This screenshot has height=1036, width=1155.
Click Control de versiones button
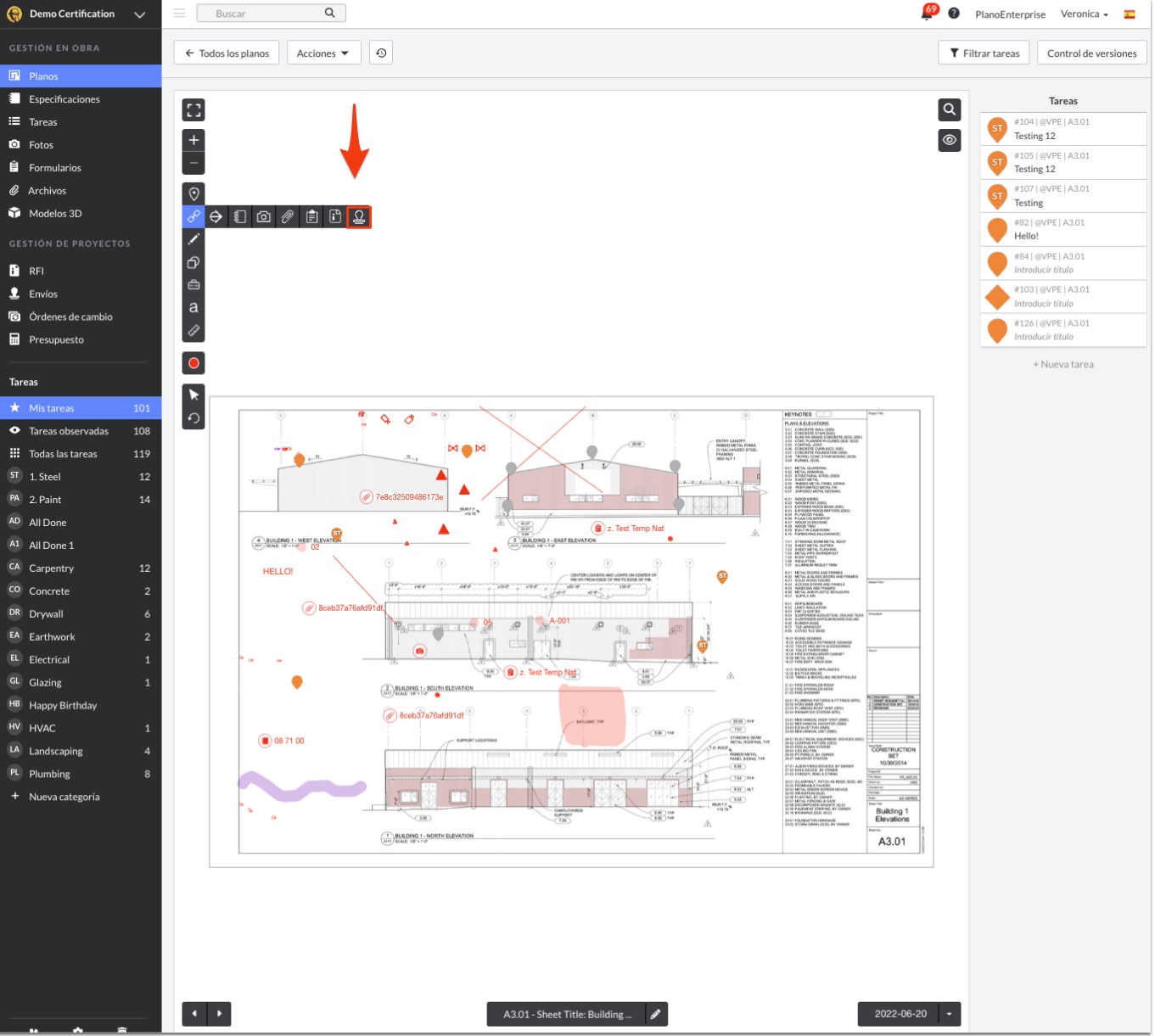[1091, 53]
